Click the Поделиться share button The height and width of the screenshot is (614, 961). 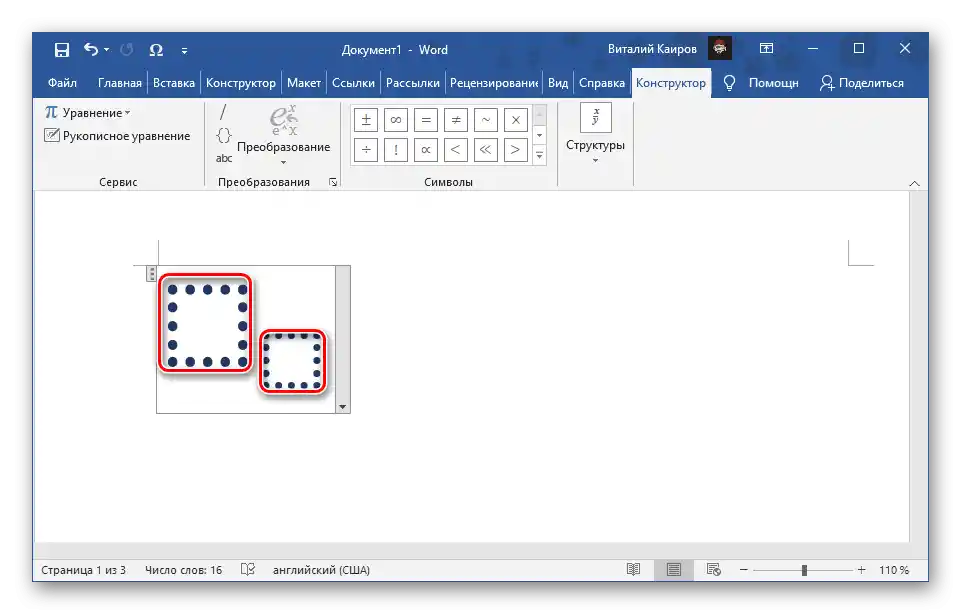click(x=861, y=83)
